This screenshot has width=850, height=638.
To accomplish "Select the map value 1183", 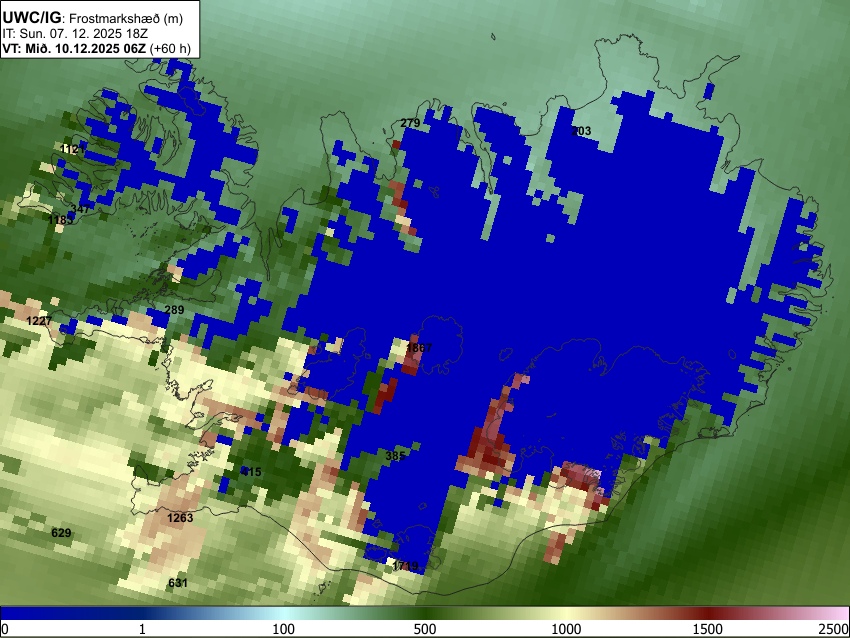I will [60, 220].
